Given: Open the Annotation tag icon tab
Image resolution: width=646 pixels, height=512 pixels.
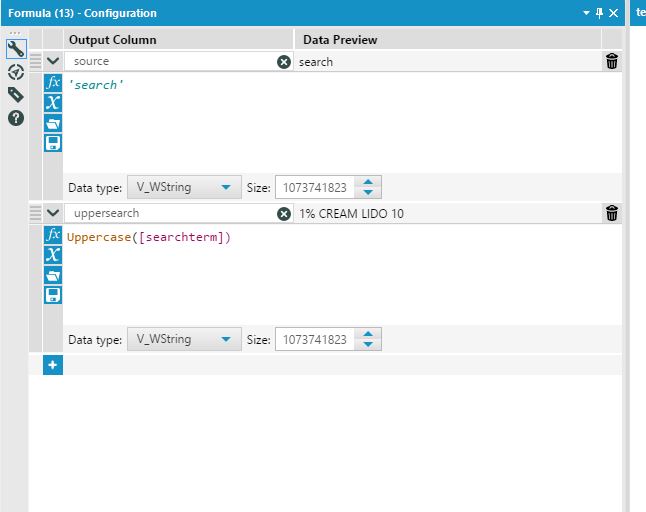Looking at the screenshot, I should click(15, 95).
